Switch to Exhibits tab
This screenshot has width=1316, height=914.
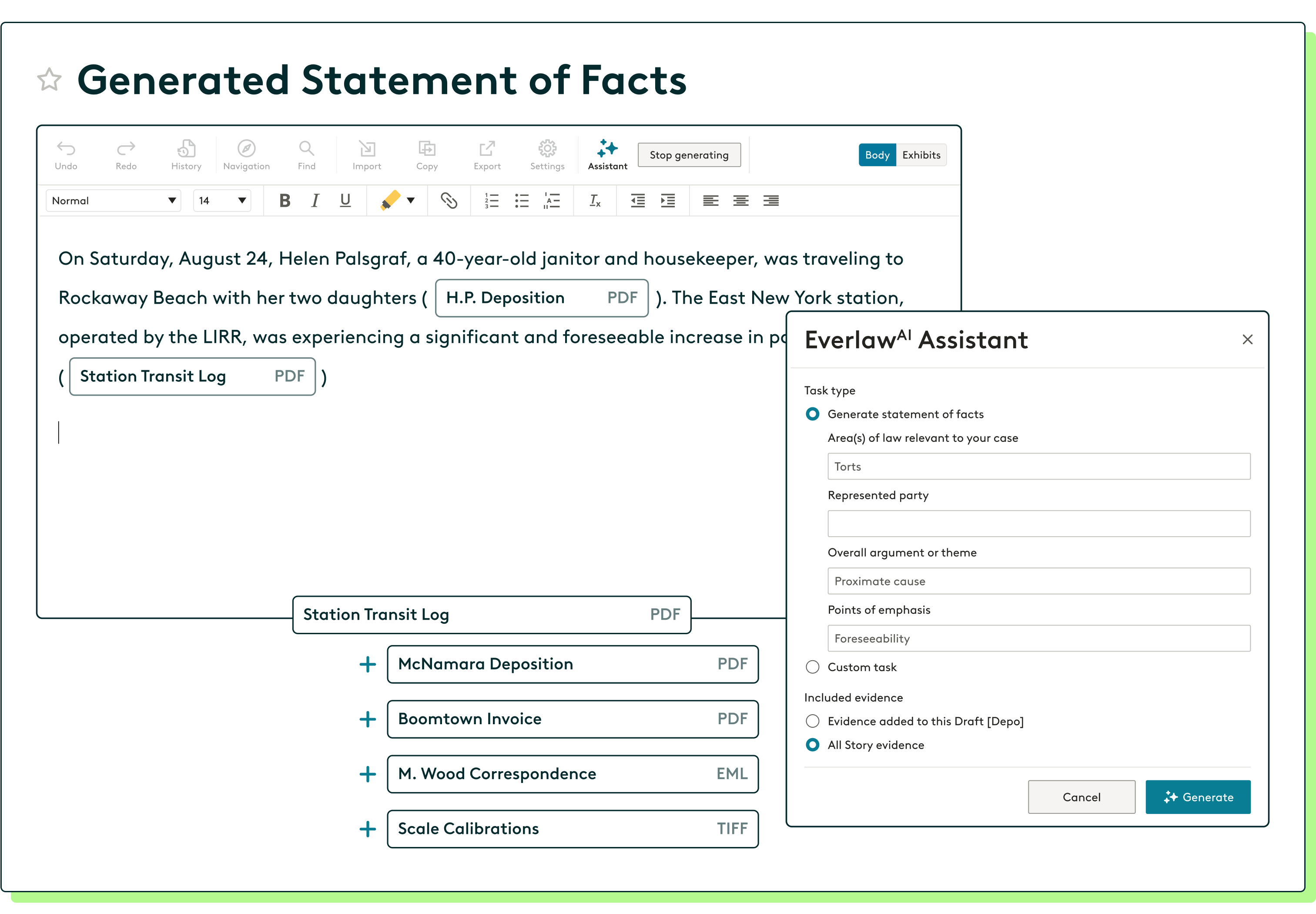[x=922, y=155]
